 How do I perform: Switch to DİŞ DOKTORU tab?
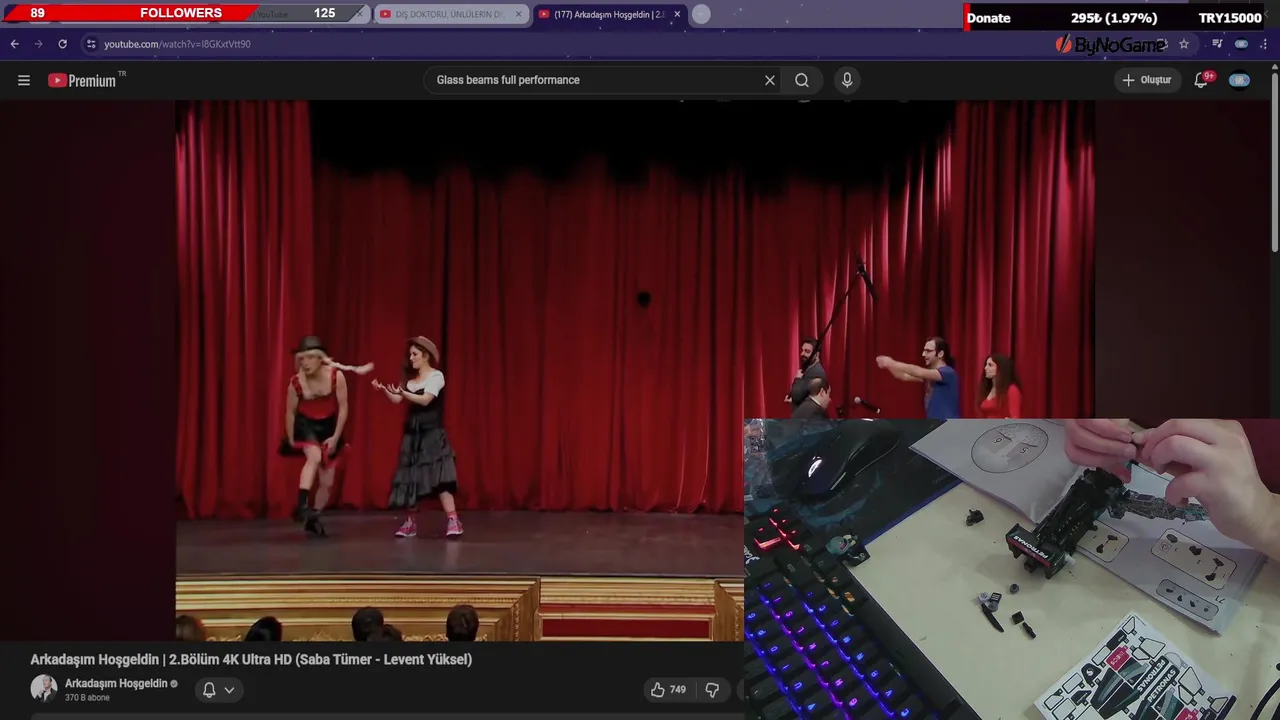click(449, 14)
